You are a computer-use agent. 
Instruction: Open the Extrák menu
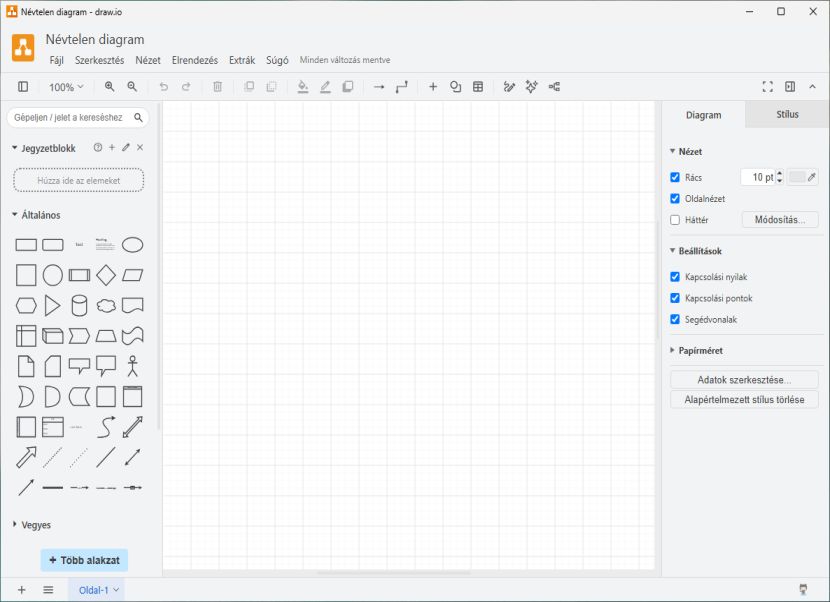tap(242, 60)
